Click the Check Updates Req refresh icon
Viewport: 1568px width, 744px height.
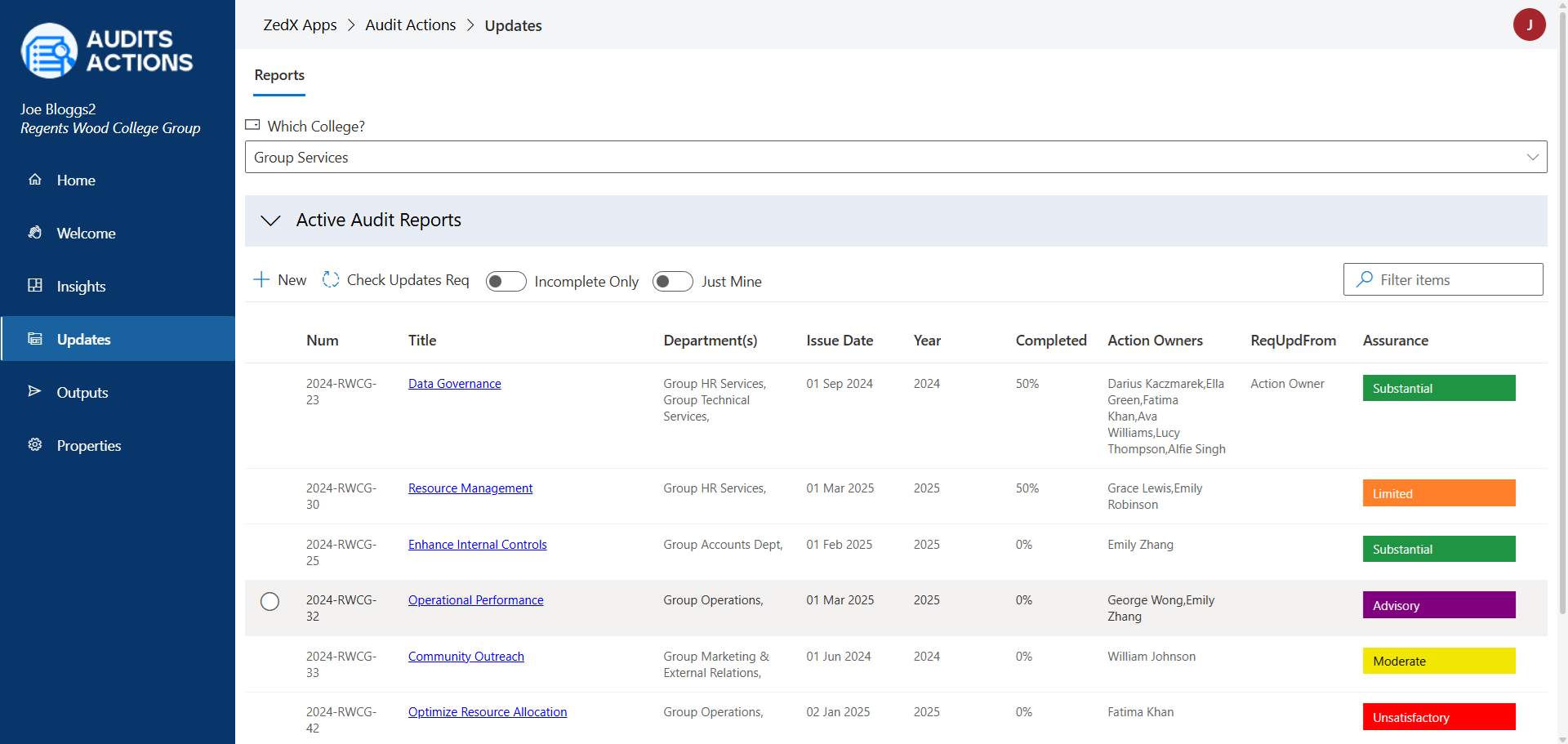click(331, 280)
